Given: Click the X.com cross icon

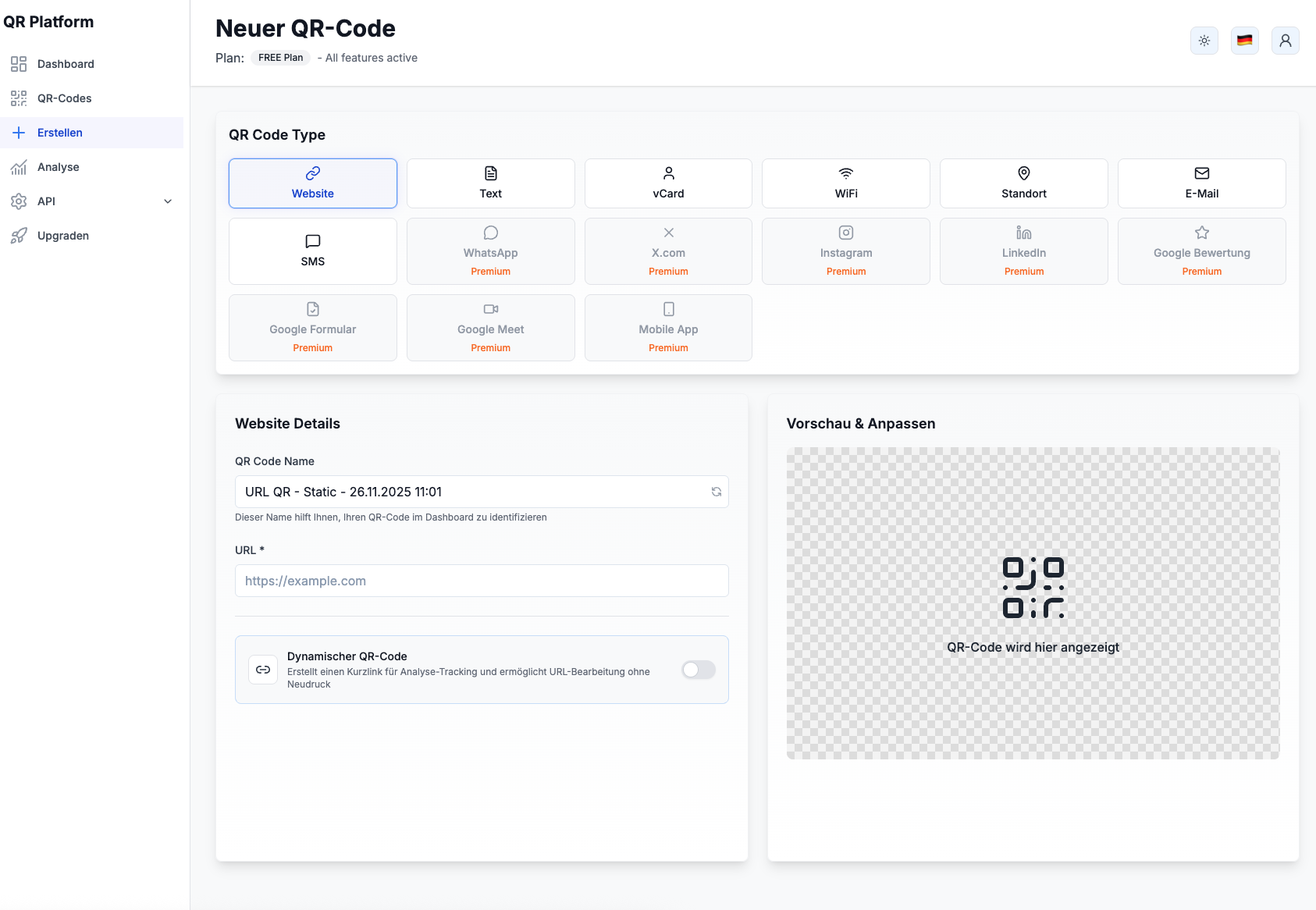Looking at the screenshot, I should [x=669, y=233].
